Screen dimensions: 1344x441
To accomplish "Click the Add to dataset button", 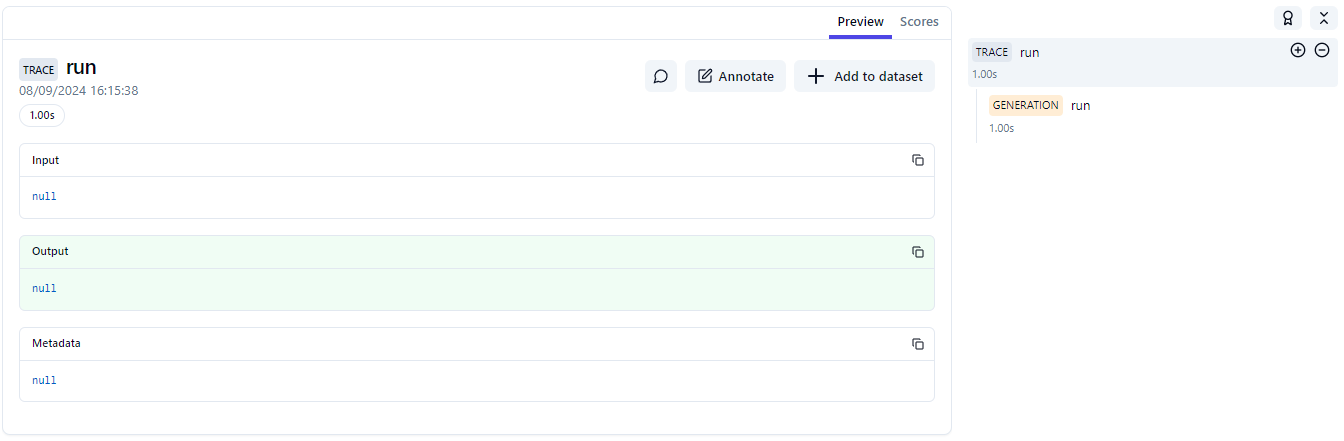I will click(x=864, y=76).
